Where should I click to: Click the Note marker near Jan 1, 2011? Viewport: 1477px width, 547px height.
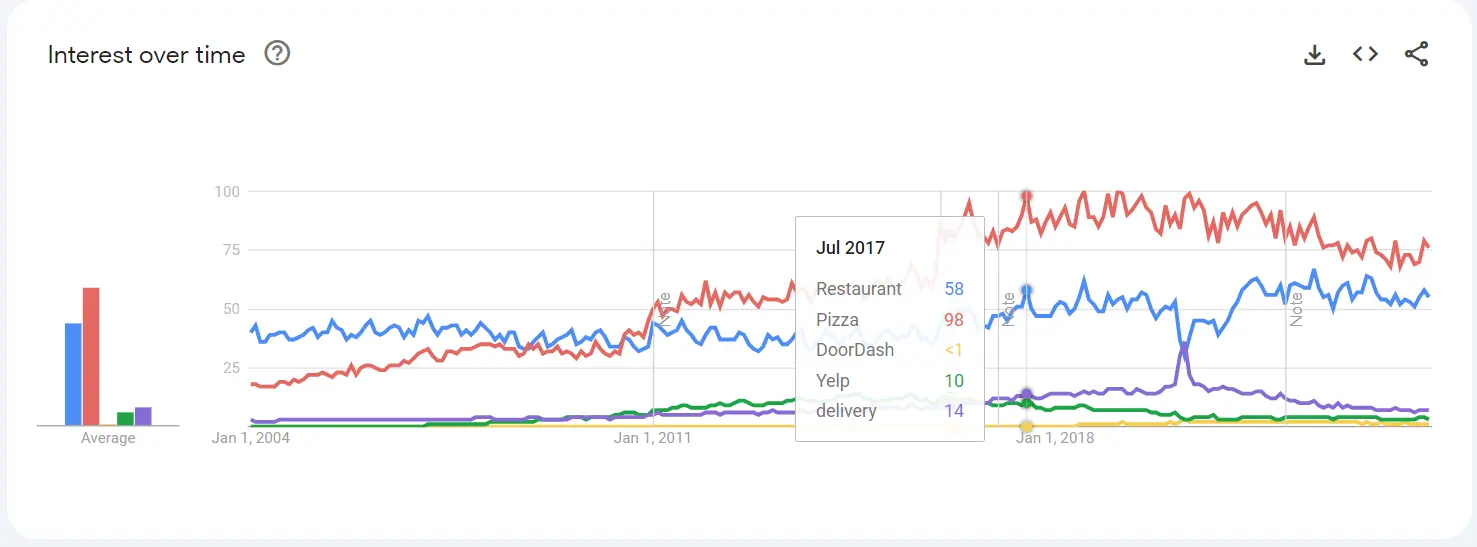click(x=665, y=310)
